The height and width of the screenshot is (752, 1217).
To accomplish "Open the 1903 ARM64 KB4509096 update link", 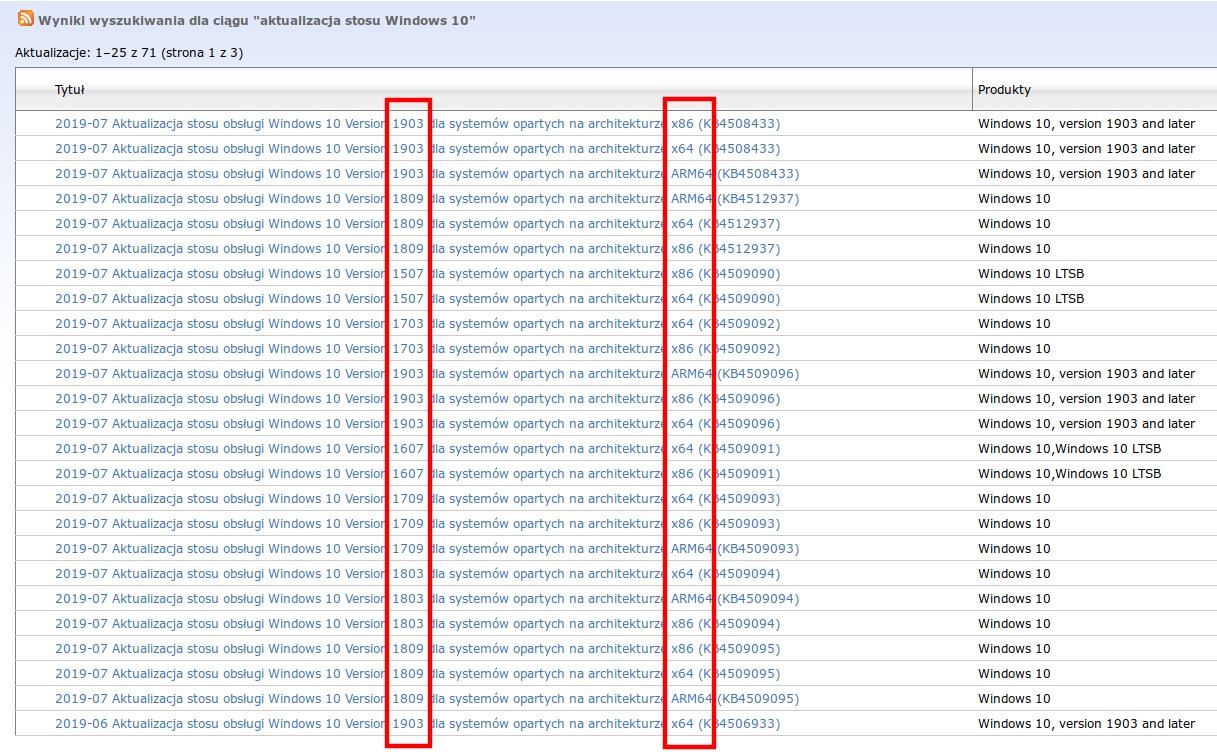I will point(427,374).
